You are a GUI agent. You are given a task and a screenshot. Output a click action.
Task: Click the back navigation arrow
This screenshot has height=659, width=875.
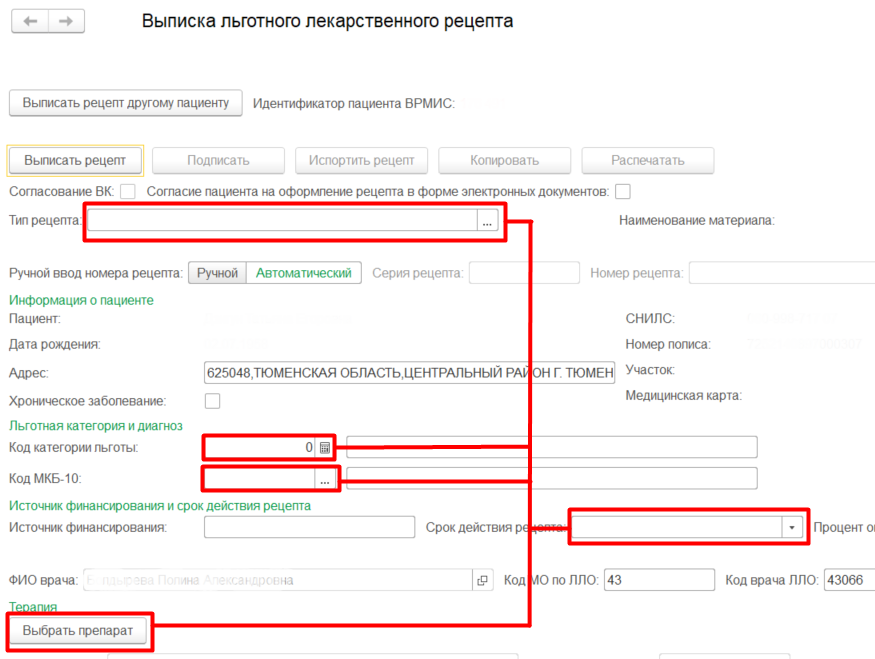tap(30, 21)
